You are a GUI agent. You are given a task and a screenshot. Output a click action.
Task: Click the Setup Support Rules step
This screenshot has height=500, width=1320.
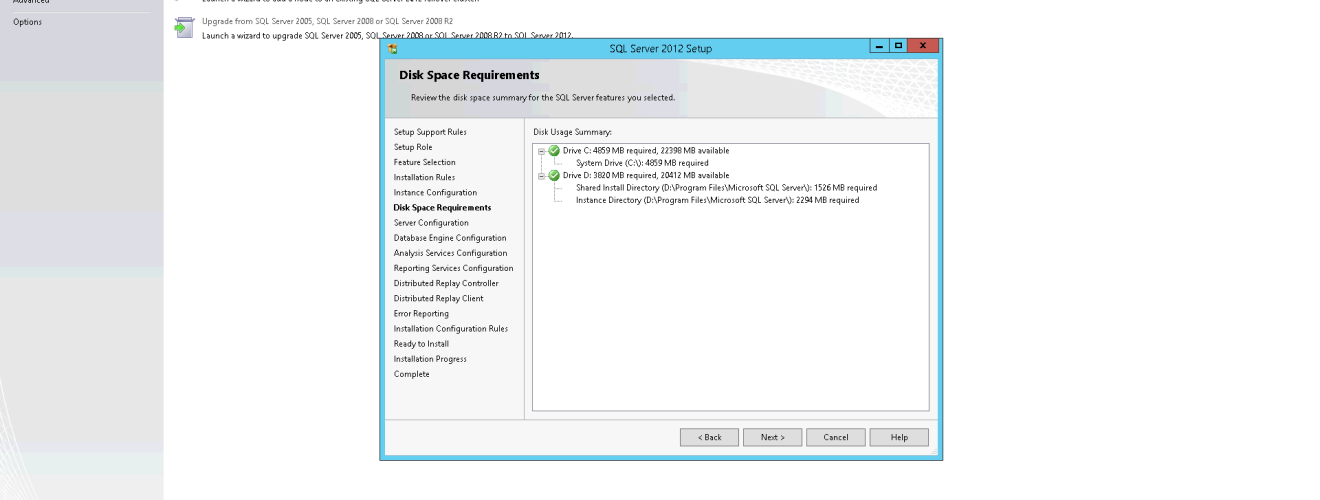point(430,132)
